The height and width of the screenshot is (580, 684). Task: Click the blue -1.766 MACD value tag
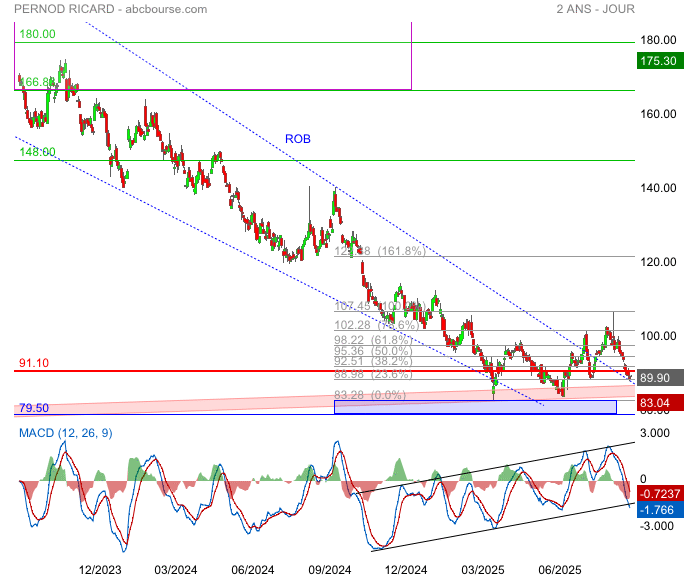pyautogui.click(x=660, y=509)
